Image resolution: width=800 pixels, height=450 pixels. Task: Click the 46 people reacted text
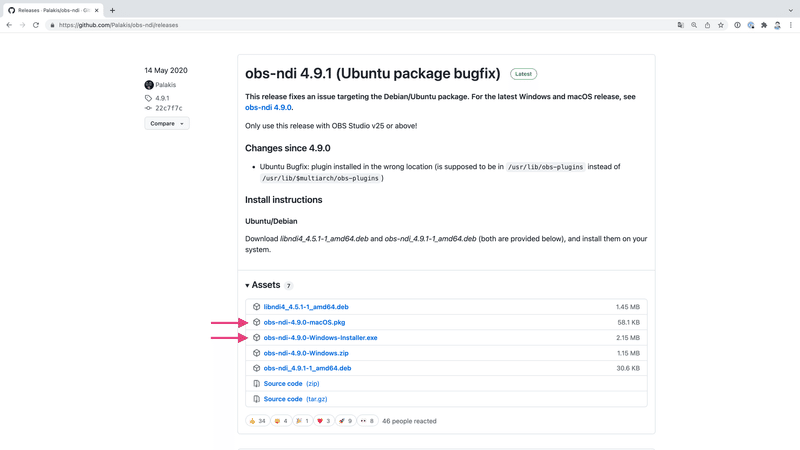point(409,421)
